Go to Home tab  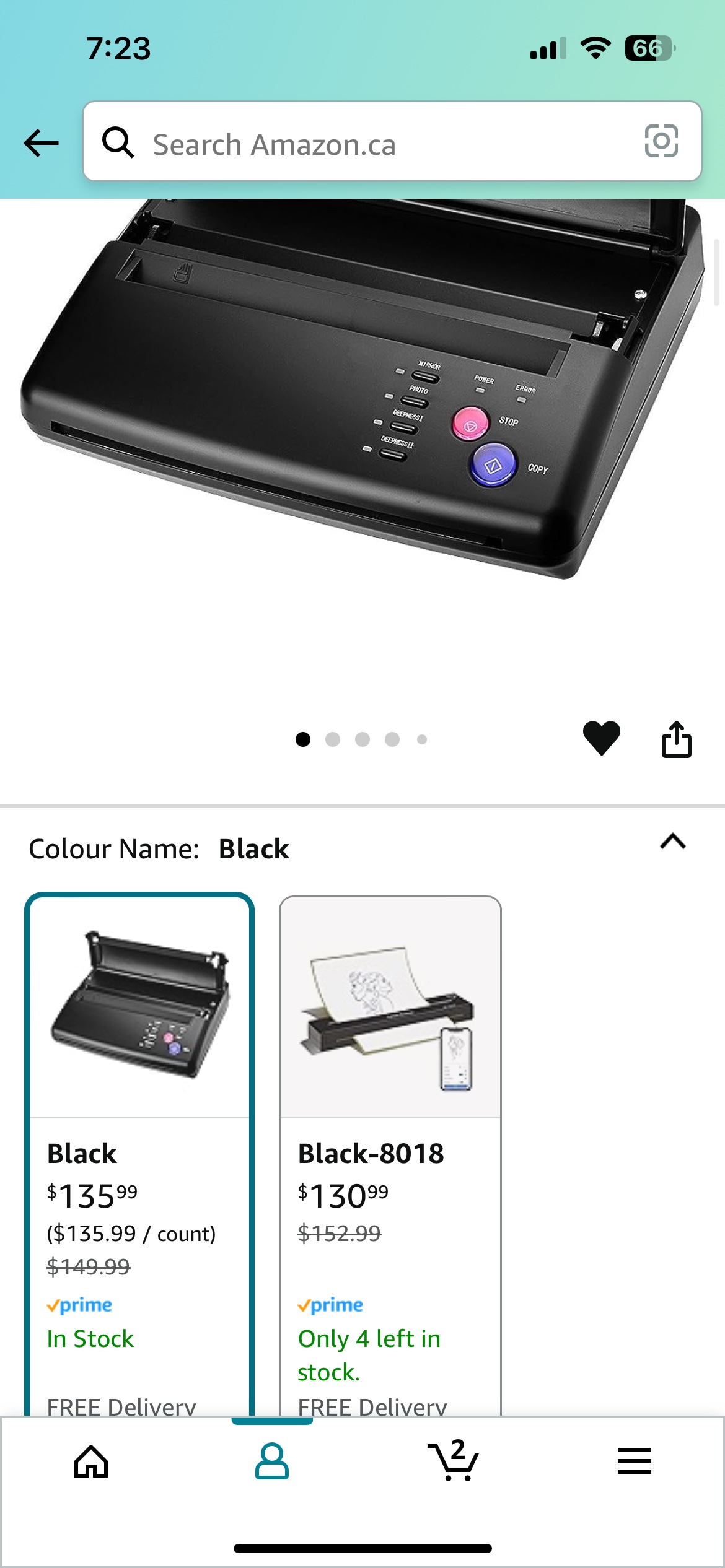tap(91, 1461)
